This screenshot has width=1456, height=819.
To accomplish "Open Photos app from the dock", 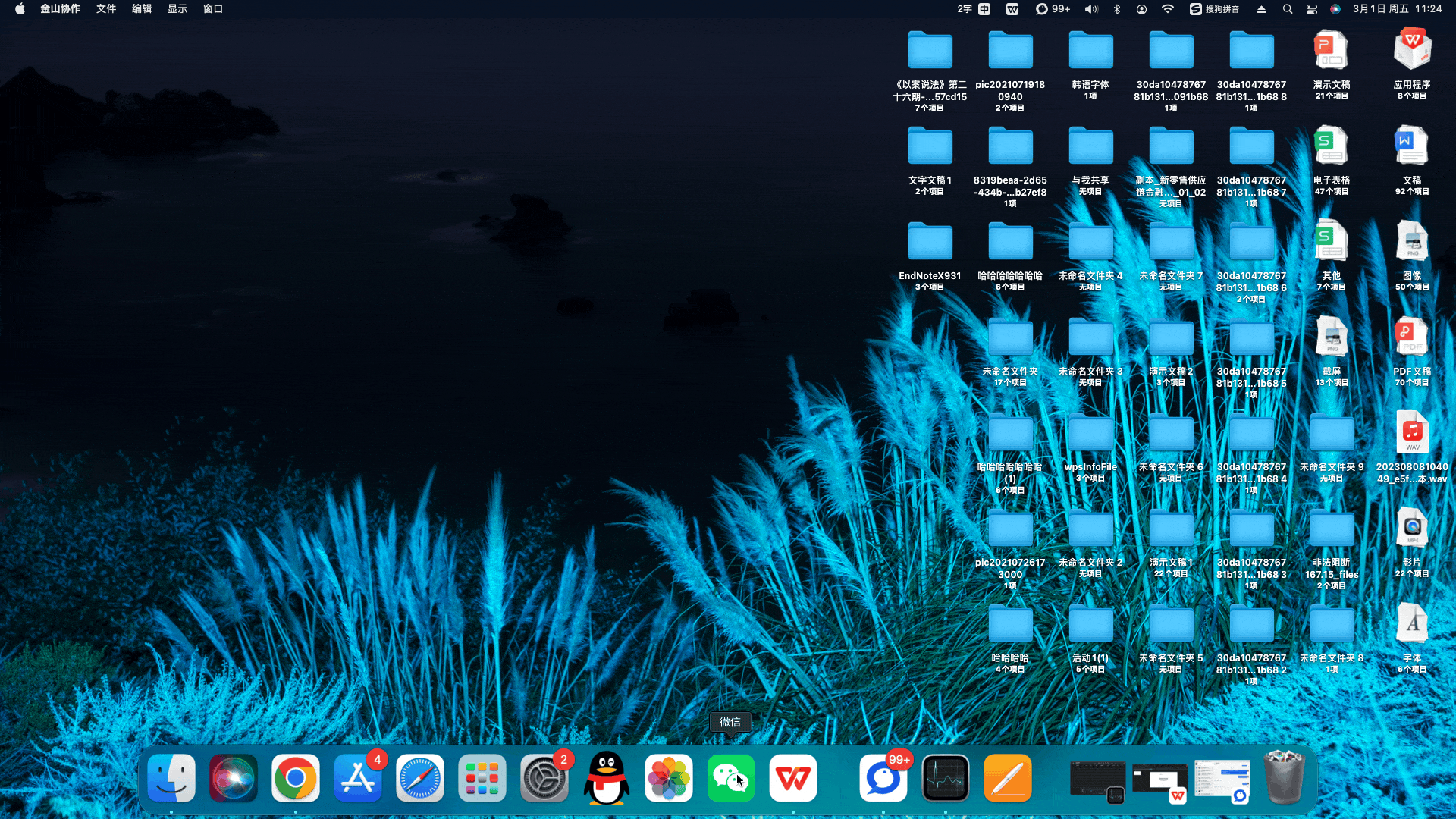I will coord(668,778).
